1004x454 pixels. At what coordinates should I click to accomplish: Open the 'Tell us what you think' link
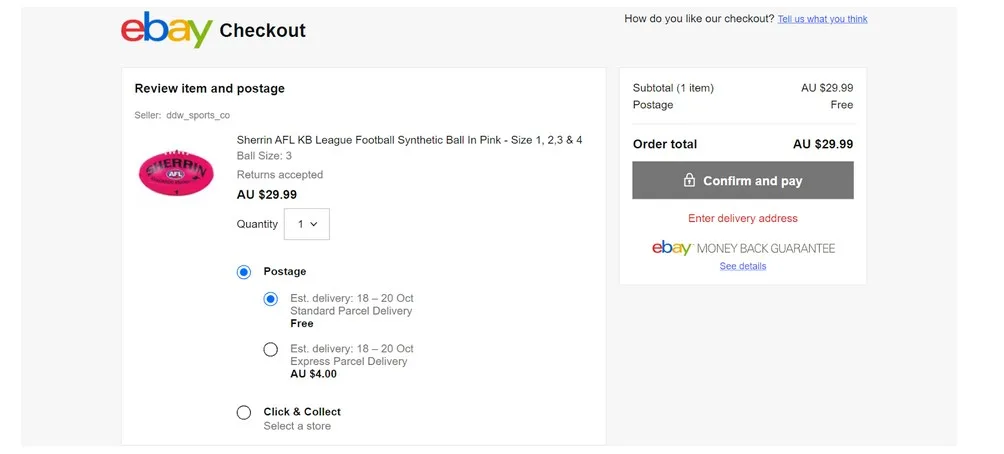pyautogui.click(x=822, y=19)
